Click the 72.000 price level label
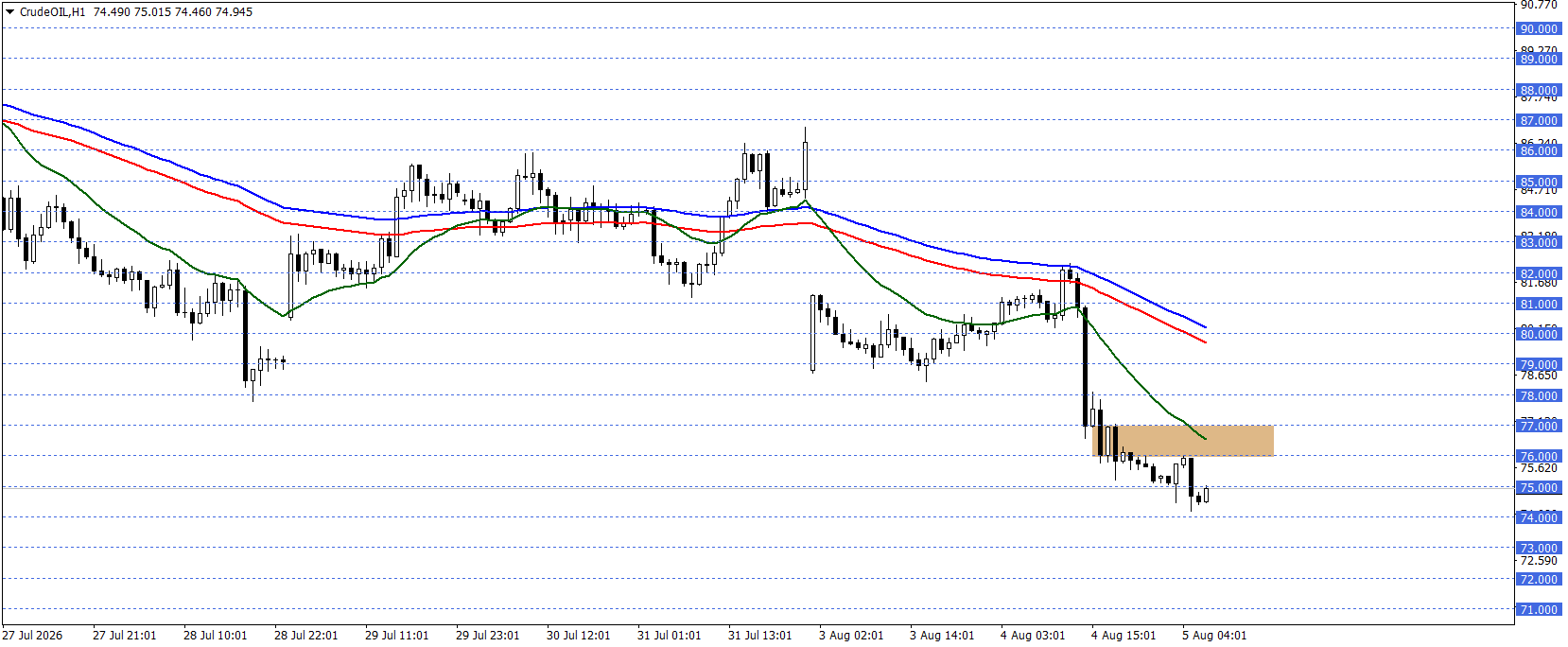 (1539, 580)
